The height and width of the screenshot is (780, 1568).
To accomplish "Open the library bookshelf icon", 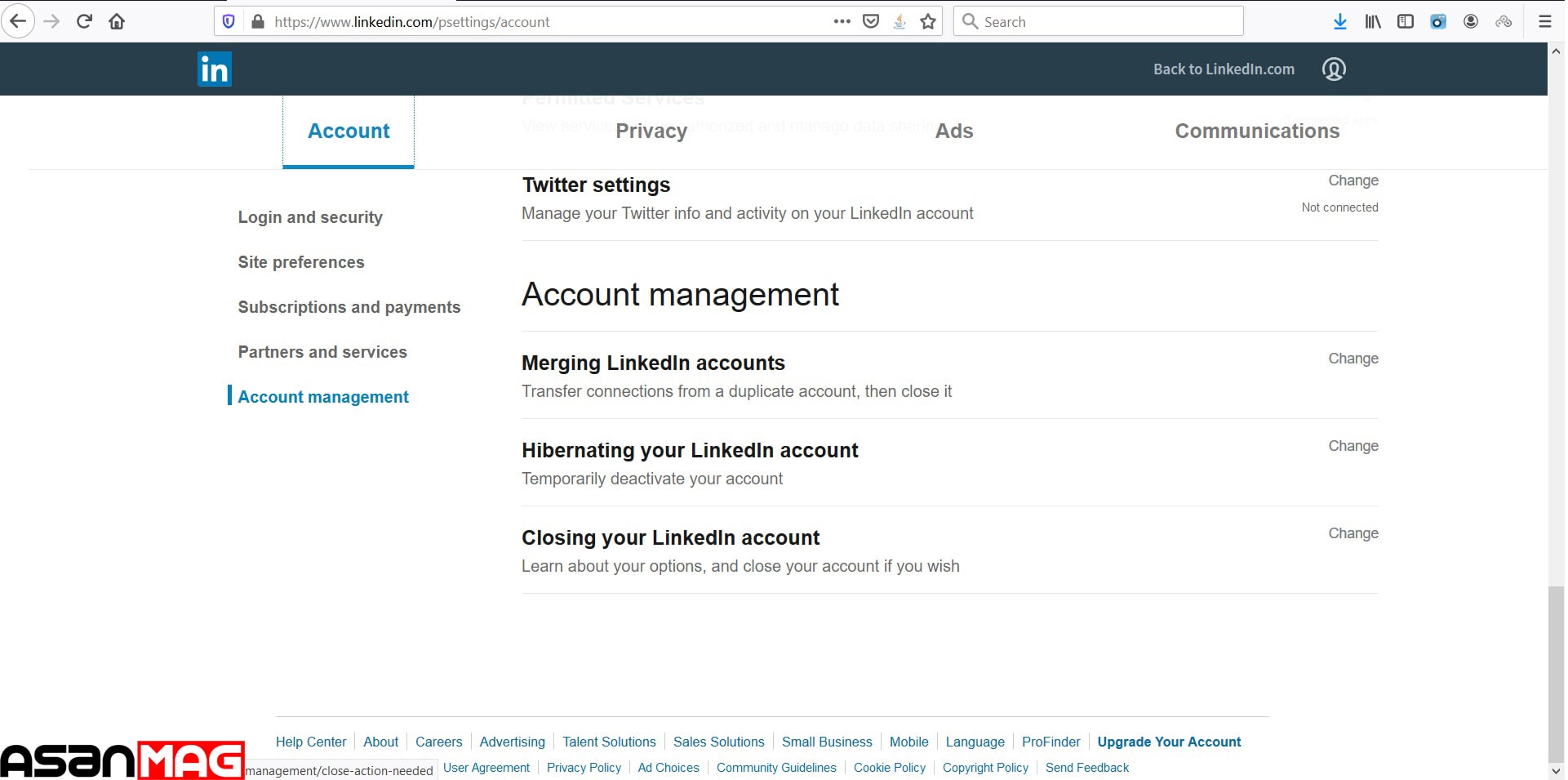I will [x=1373, y=22].
